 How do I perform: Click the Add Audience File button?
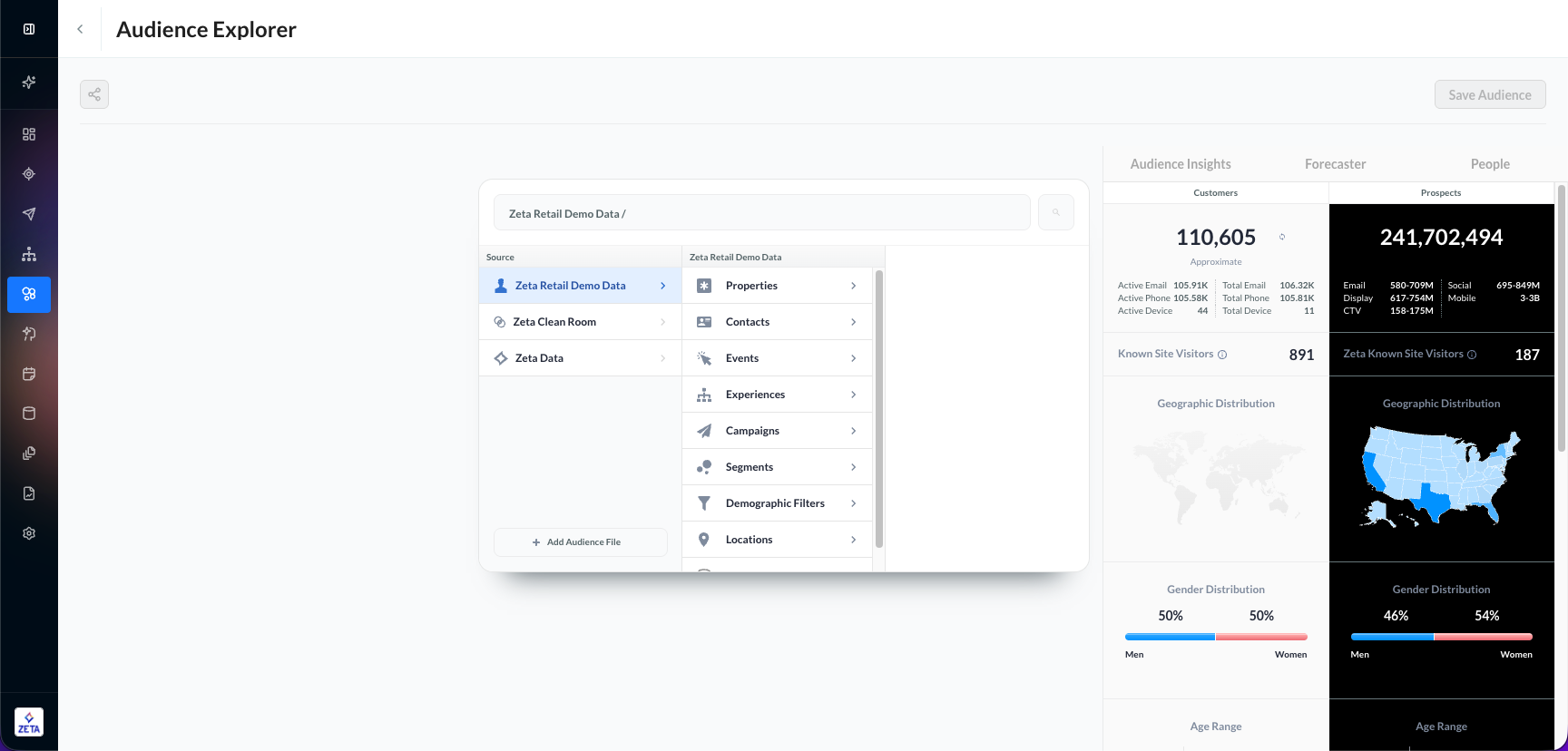(581, 542)
